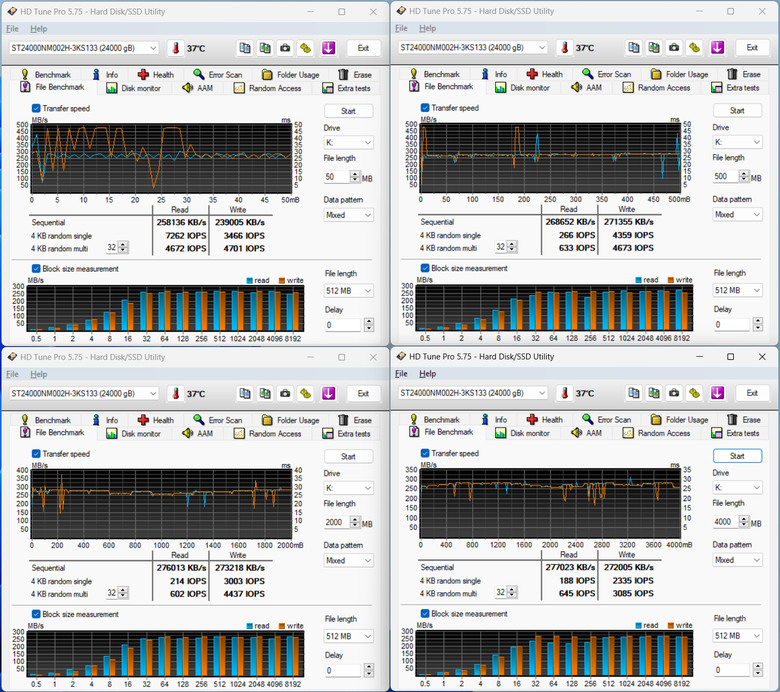Click the file length field showing 50 MB
780x692 pixels.
coord(337,177)
